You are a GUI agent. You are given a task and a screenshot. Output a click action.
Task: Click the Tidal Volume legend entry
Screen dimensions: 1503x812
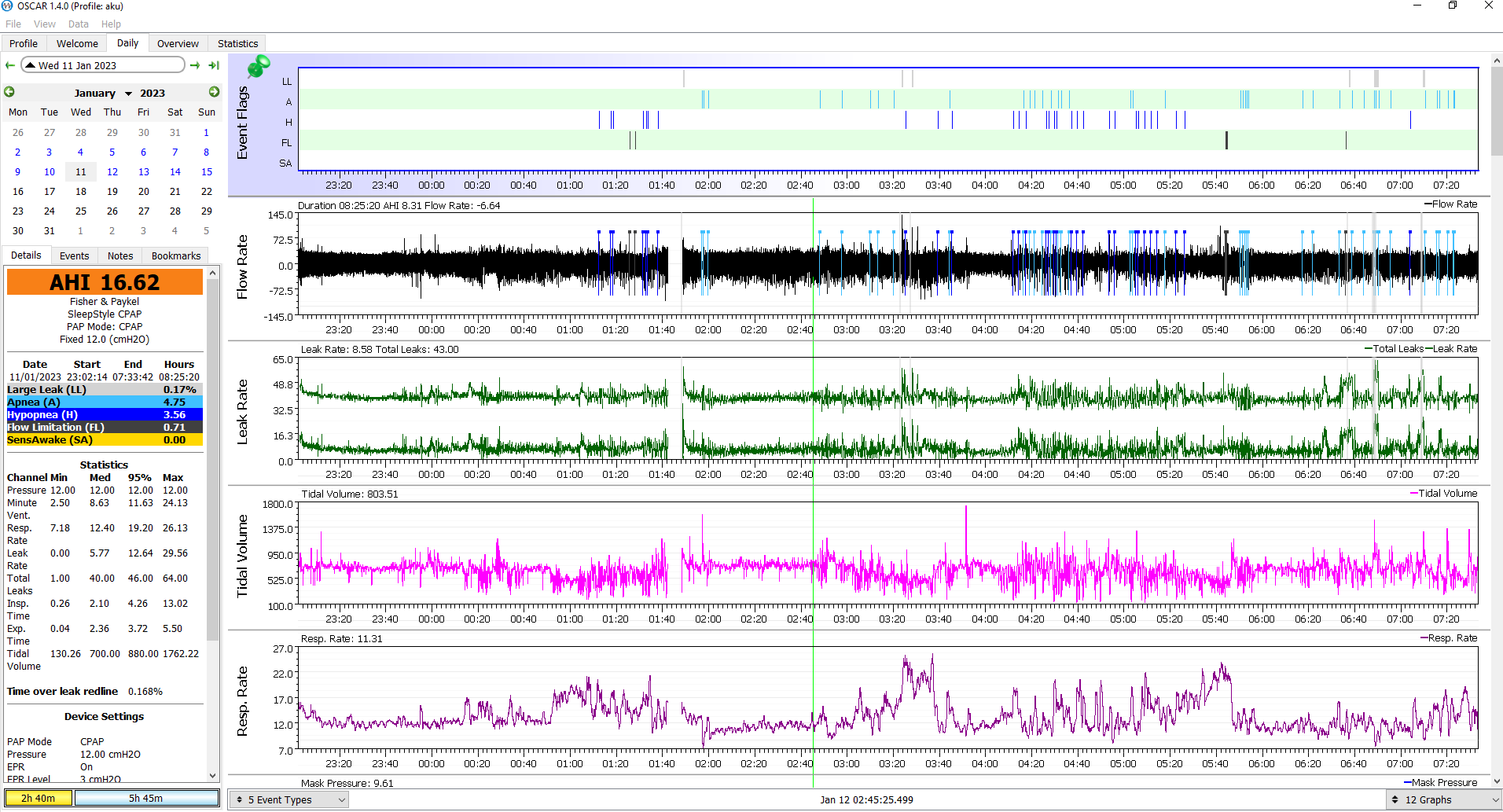click(1444, 493)
